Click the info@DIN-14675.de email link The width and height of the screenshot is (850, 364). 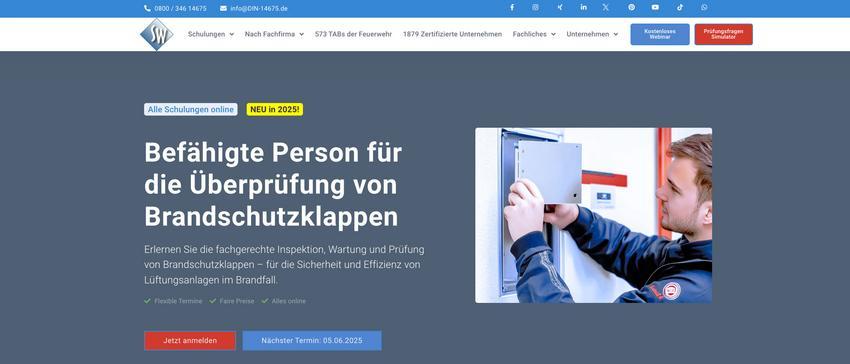tap(259, 9)
